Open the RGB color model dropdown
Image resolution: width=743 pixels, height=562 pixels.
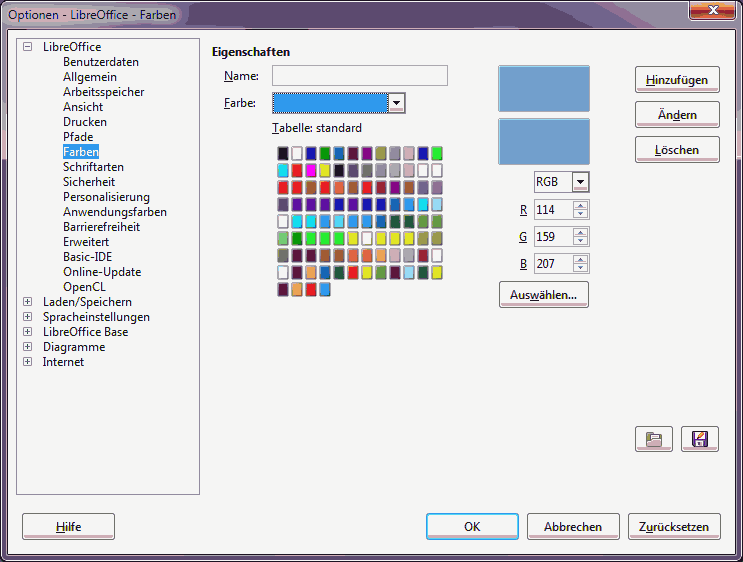[x=580, y=182]
